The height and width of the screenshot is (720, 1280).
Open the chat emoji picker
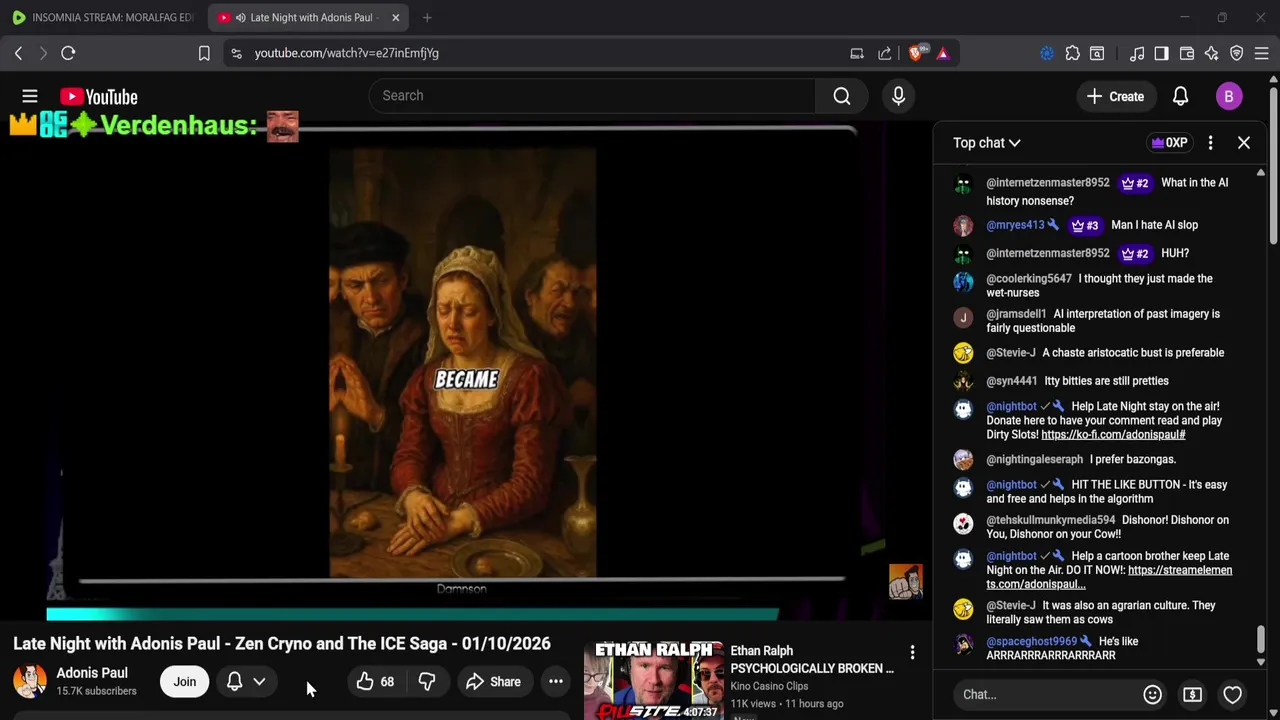point(1152,694)
